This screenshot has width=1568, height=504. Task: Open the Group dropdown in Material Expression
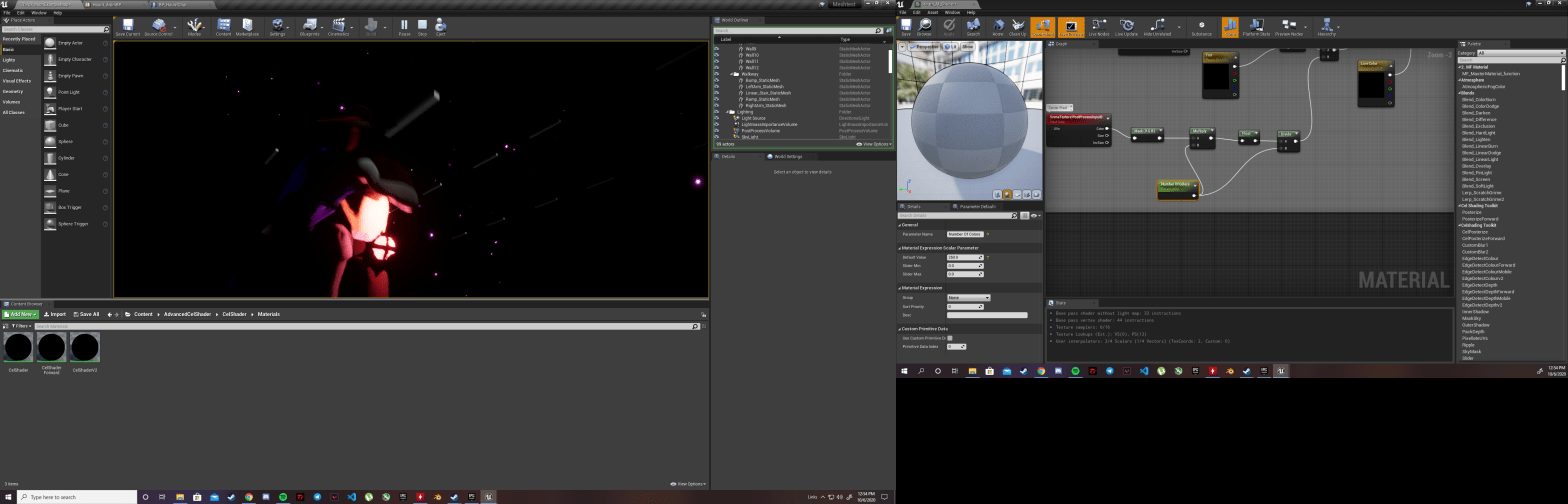tap(968, 298)
